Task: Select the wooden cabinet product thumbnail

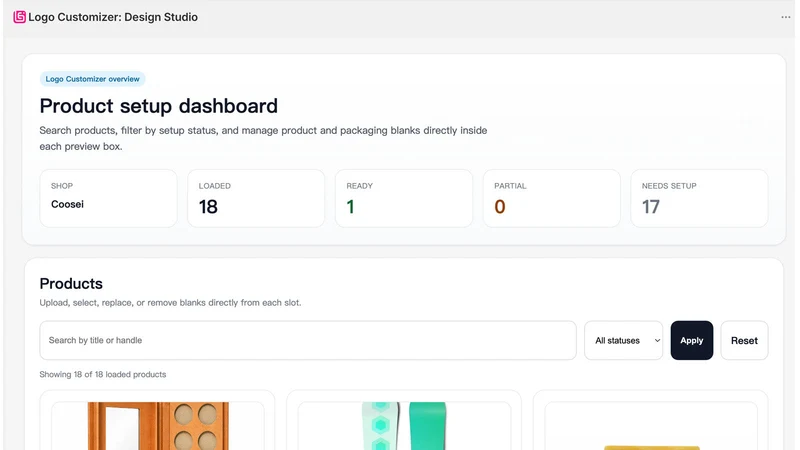Action: (x=158, y=426)
